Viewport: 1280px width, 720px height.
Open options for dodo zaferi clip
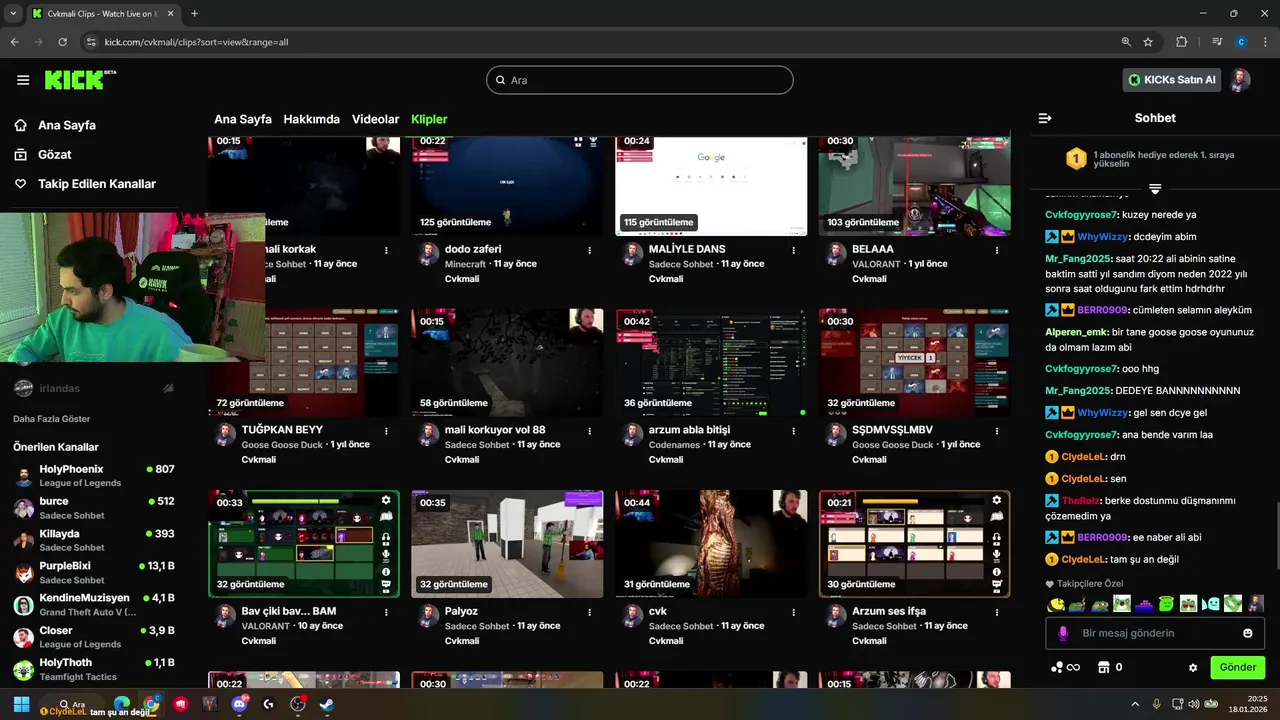(590, 250)
